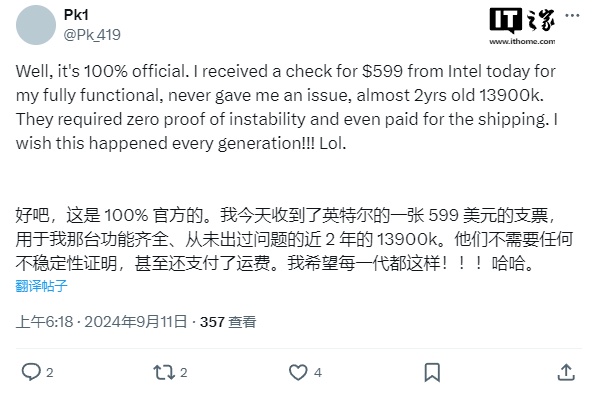596x395 pixels.
Task: Click the reply count number beside bubble
Action: pos(50,373)
